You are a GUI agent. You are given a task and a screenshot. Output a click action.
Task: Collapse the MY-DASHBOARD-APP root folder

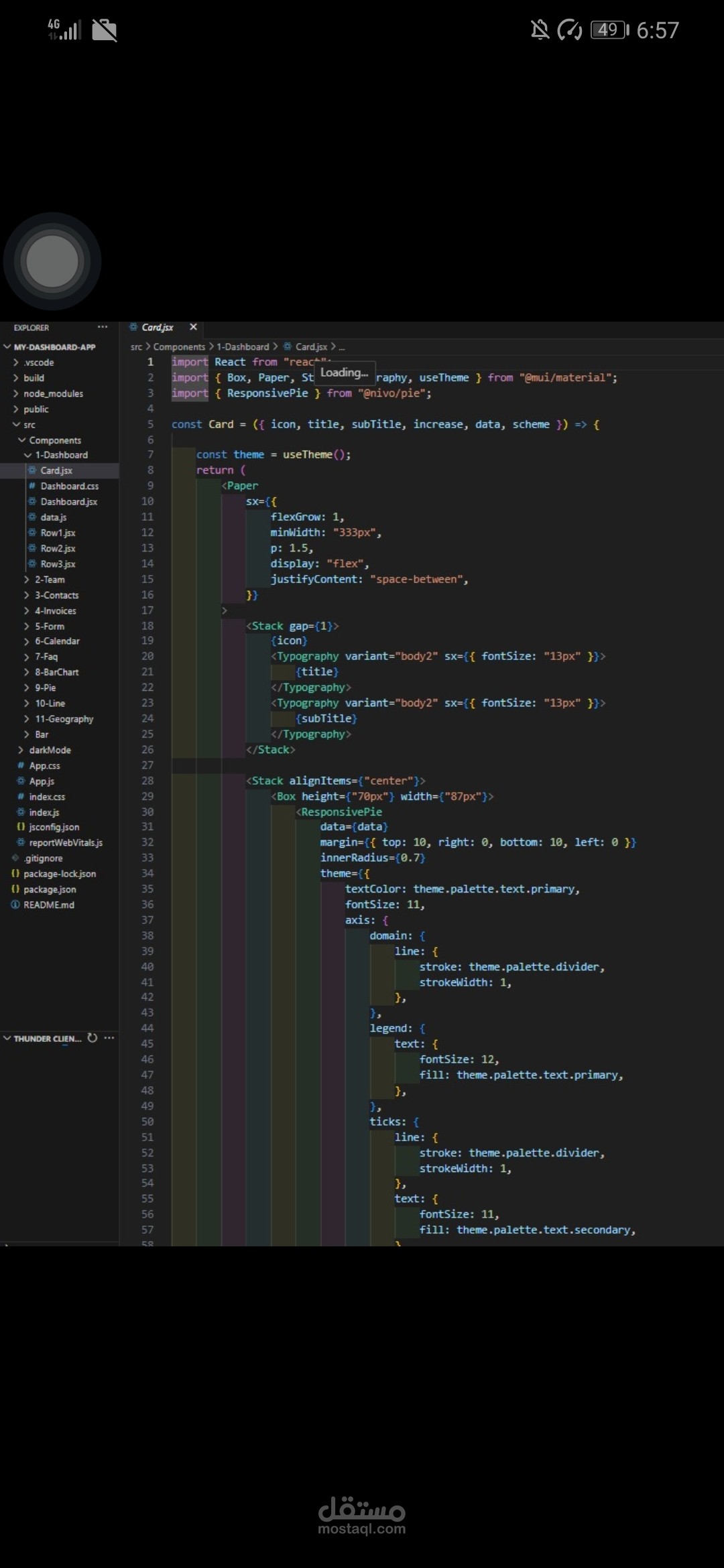[x=55, y=347]
